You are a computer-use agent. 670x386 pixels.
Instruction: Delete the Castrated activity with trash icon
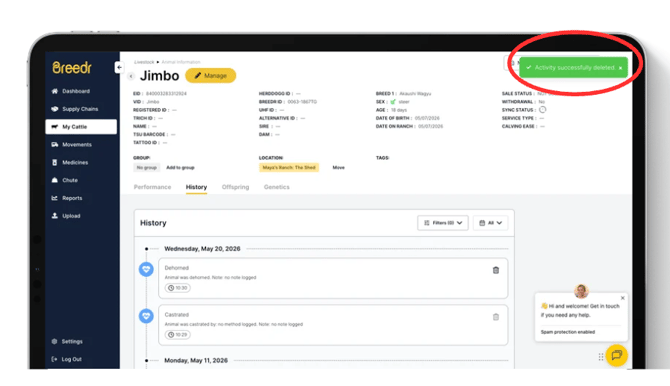click(496, 317)
